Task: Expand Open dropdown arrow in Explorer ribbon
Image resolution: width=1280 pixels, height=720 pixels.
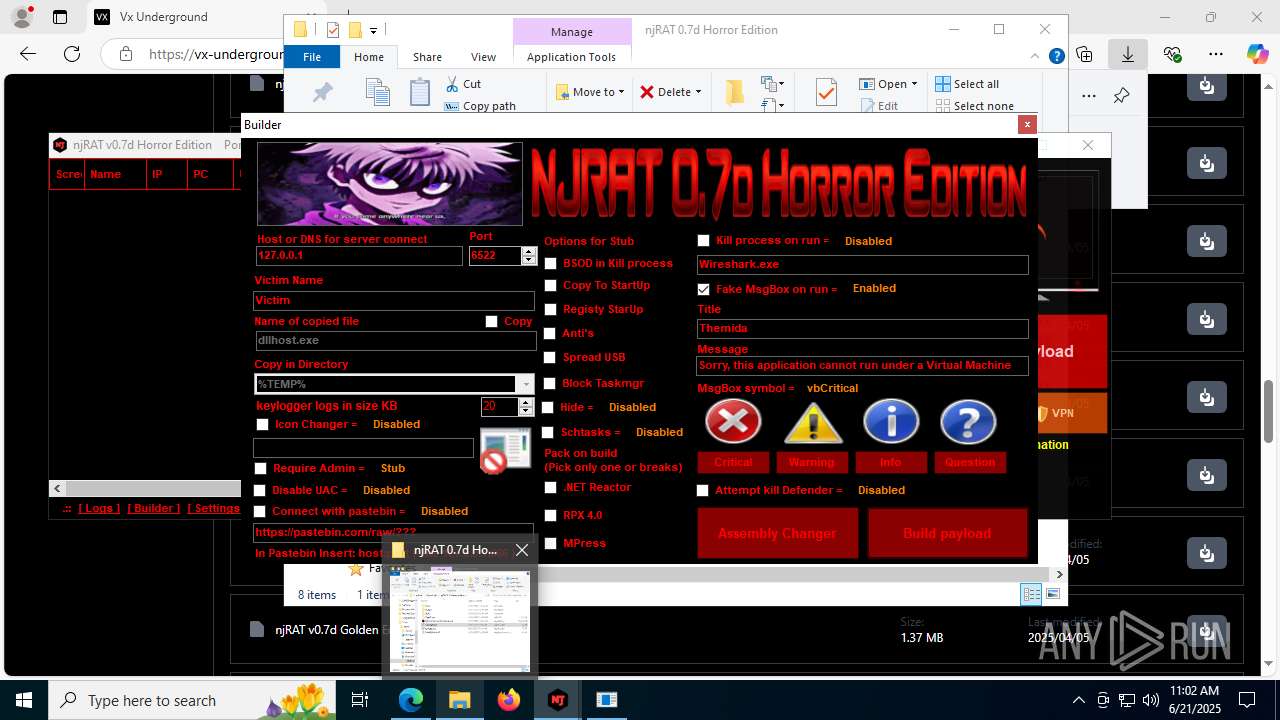Action: pos(914,84)
